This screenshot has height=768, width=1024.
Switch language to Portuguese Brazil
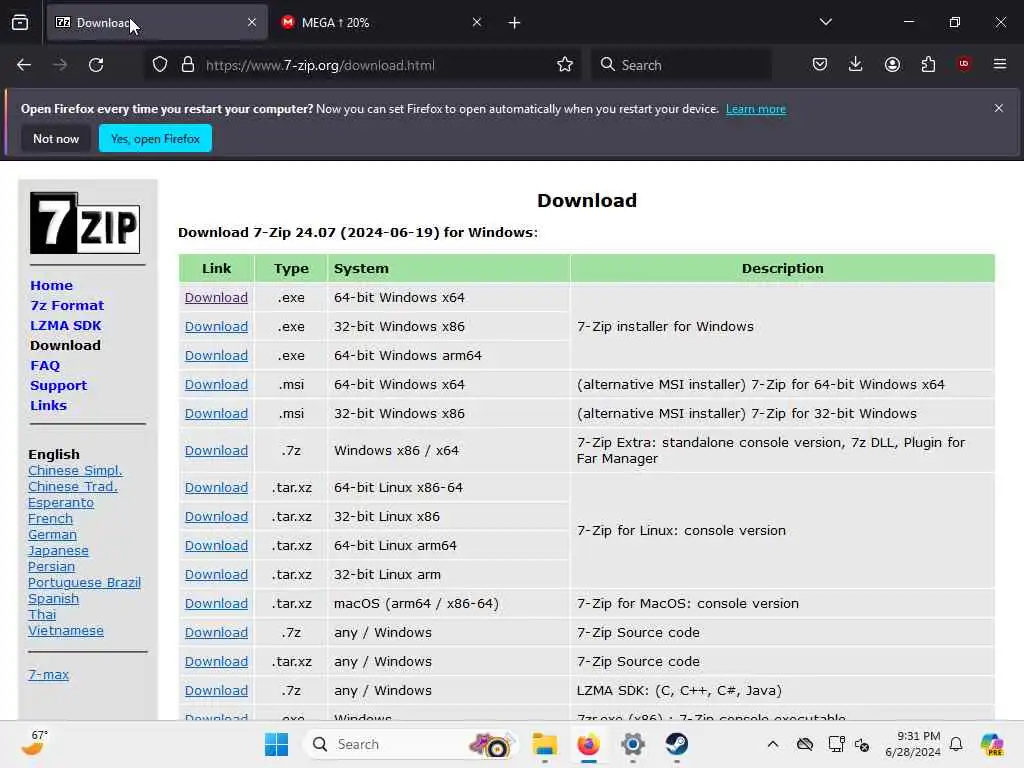point(84,583)
